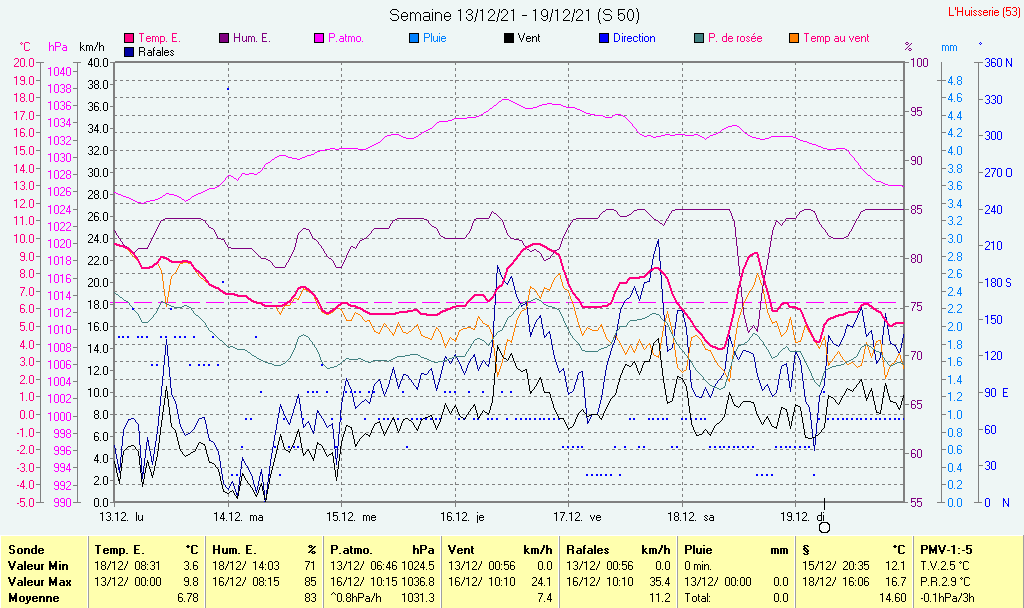This screenshot has width=1024, height=608.
Task: Click the '14.60' average in the § column
Action: (x=893, y=598)
